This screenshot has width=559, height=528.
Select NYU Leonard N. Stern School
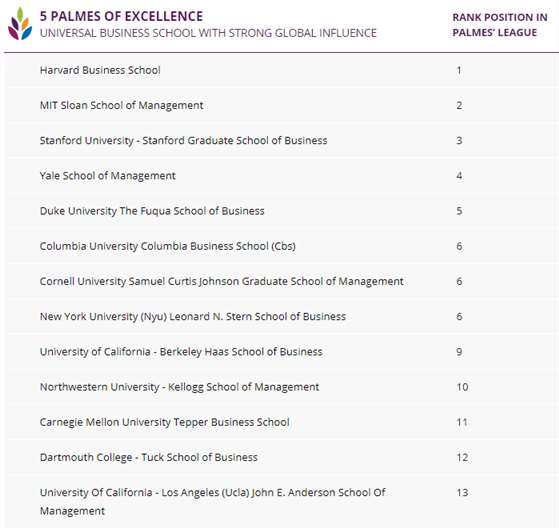(x=193, y=317)
